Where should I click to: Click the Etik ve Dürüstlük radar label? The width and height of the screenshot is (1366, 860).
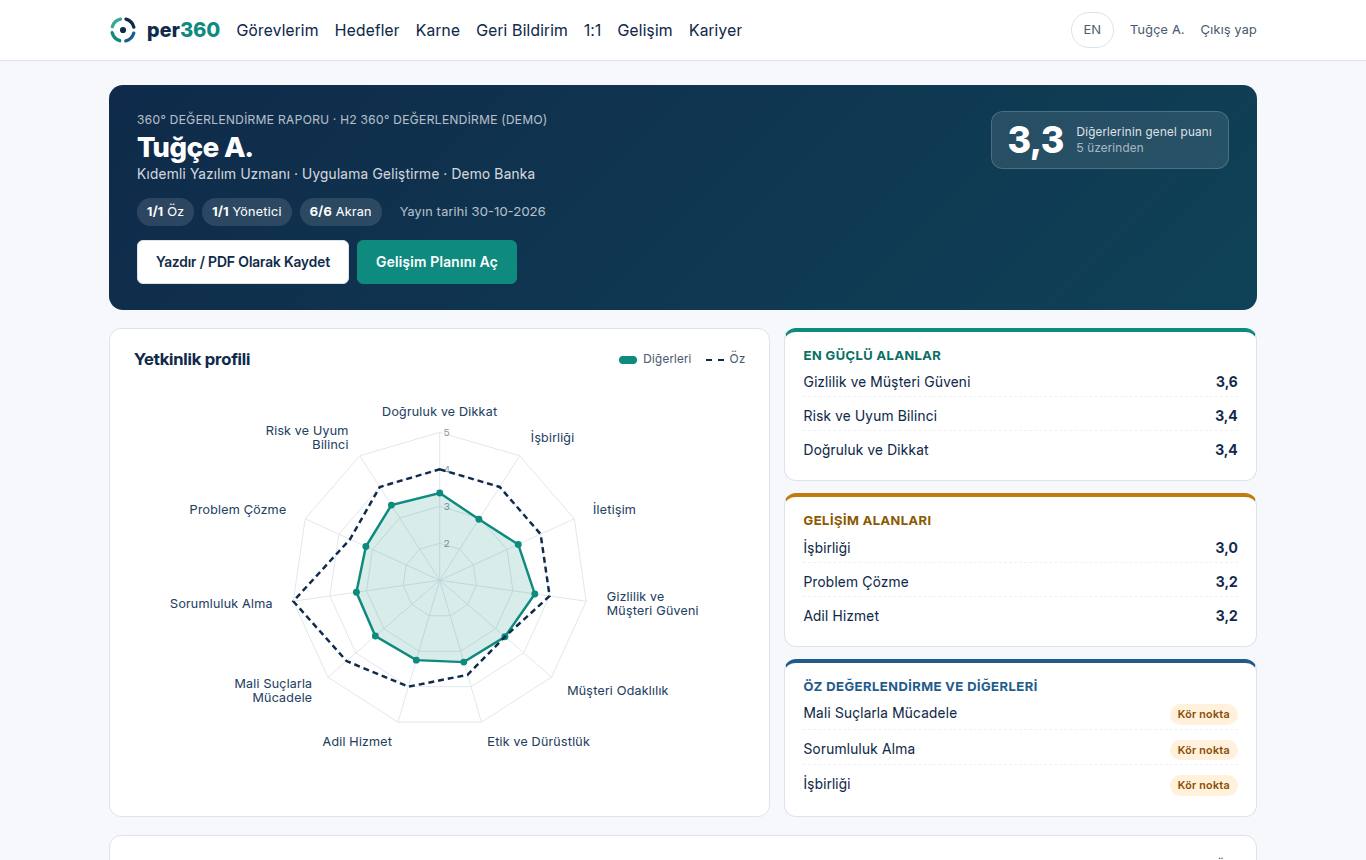tap(538, 742)
